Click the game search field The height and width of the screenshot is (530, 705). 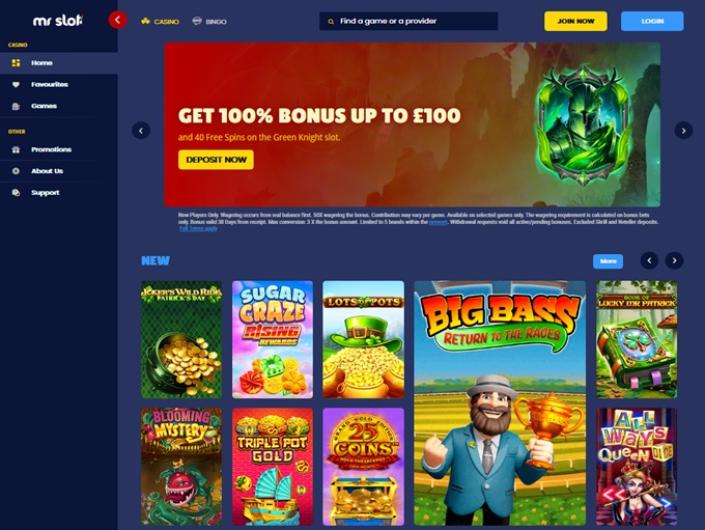pyautogui.click(x=408, y=21)
